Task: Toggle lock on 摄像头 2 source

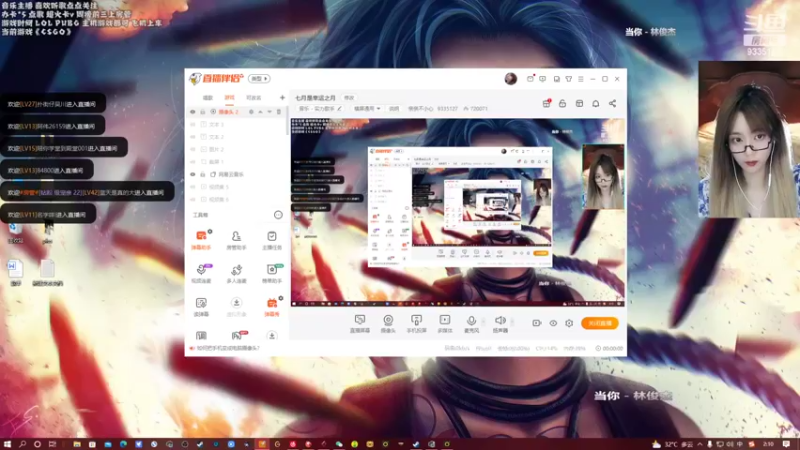Action: pyautogui.click(x=203, y=112)
